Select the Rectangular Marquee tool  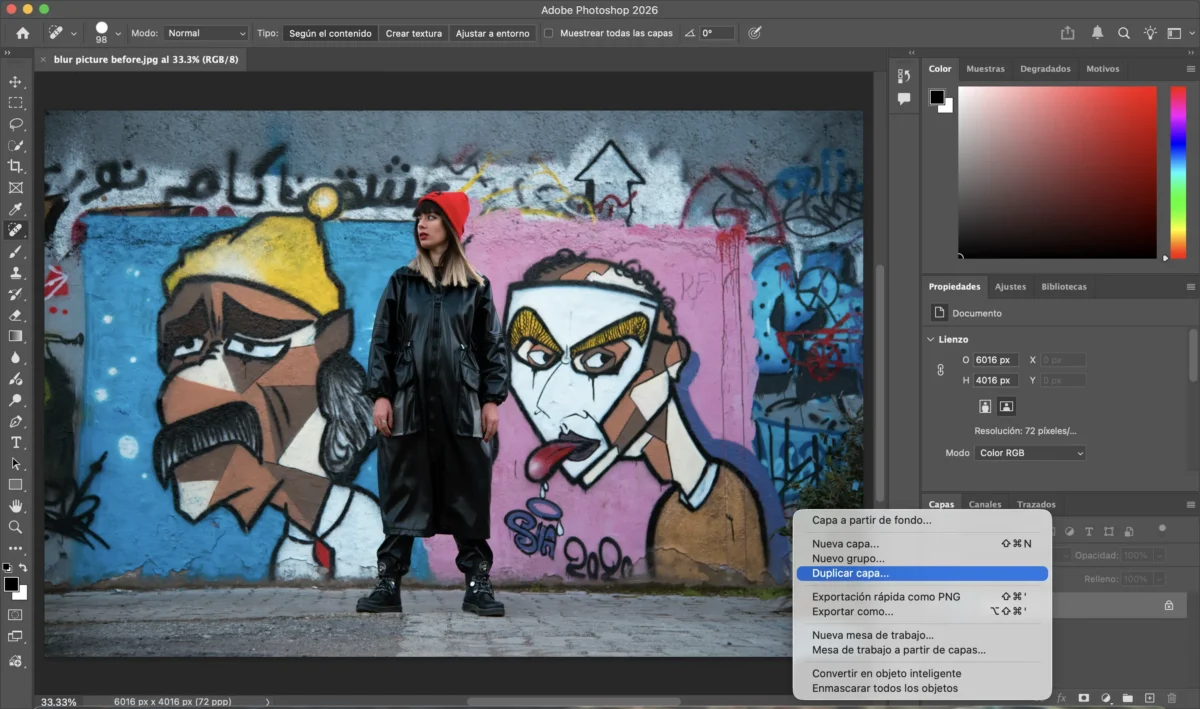[x=15, y=102]
